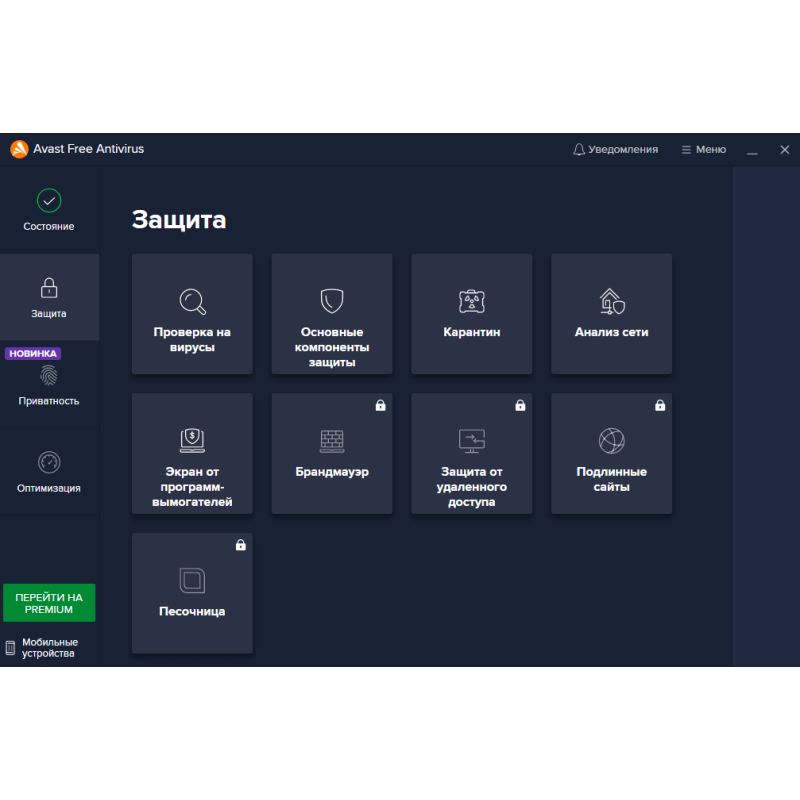
Task: Click the НОВИНКА badge in sidebar
Action: tap(33, 353)
